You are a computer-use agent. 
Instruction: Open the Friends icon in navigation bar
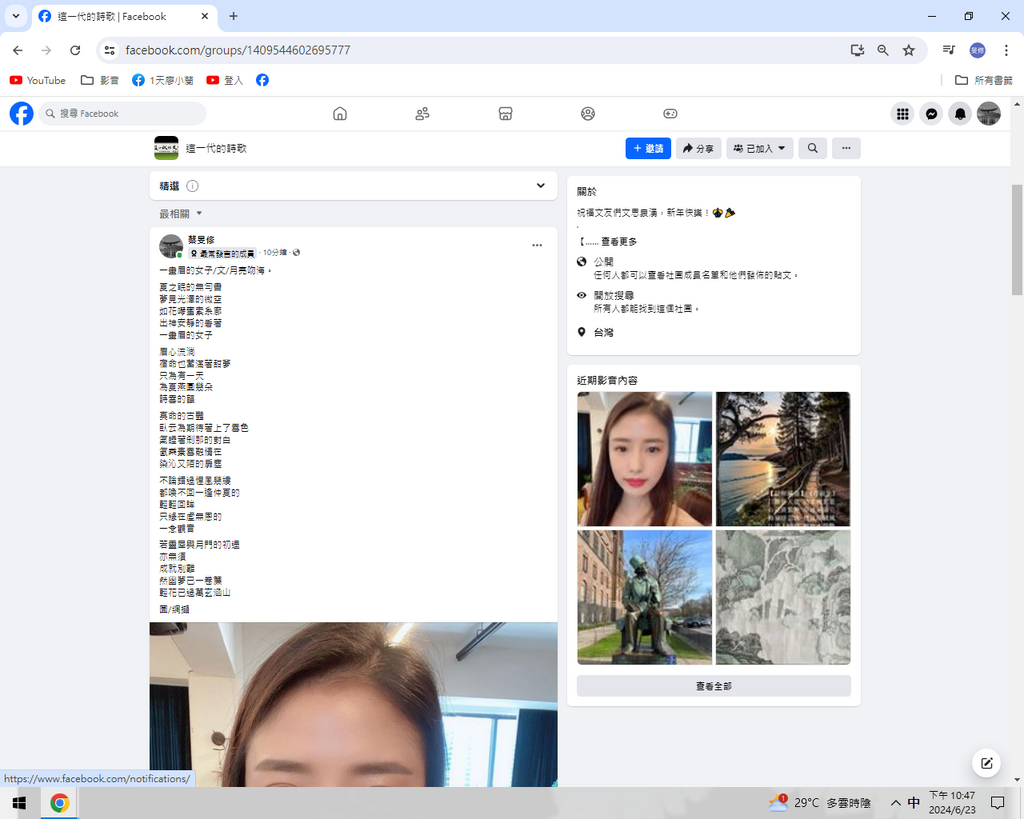click(422, 114)
